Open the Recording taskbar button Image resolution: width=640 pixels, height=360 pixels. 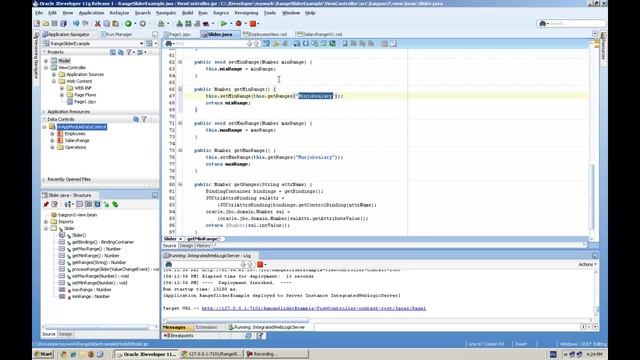coord(276,354)
